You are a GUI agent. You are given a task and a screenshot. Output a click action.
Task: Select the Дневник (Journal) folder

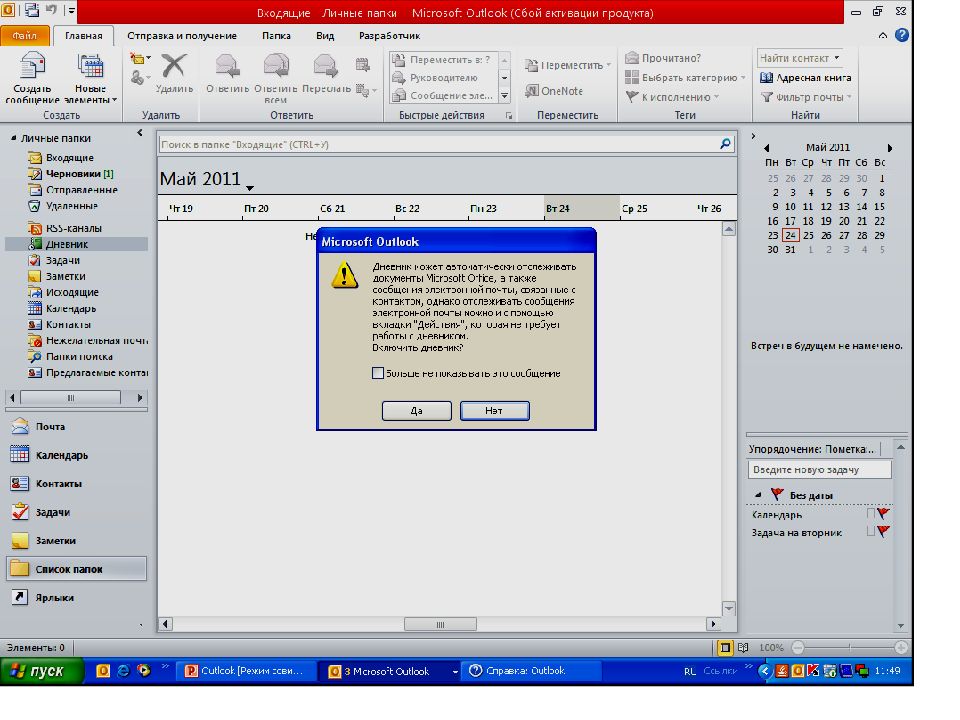(x=77, y=244)
